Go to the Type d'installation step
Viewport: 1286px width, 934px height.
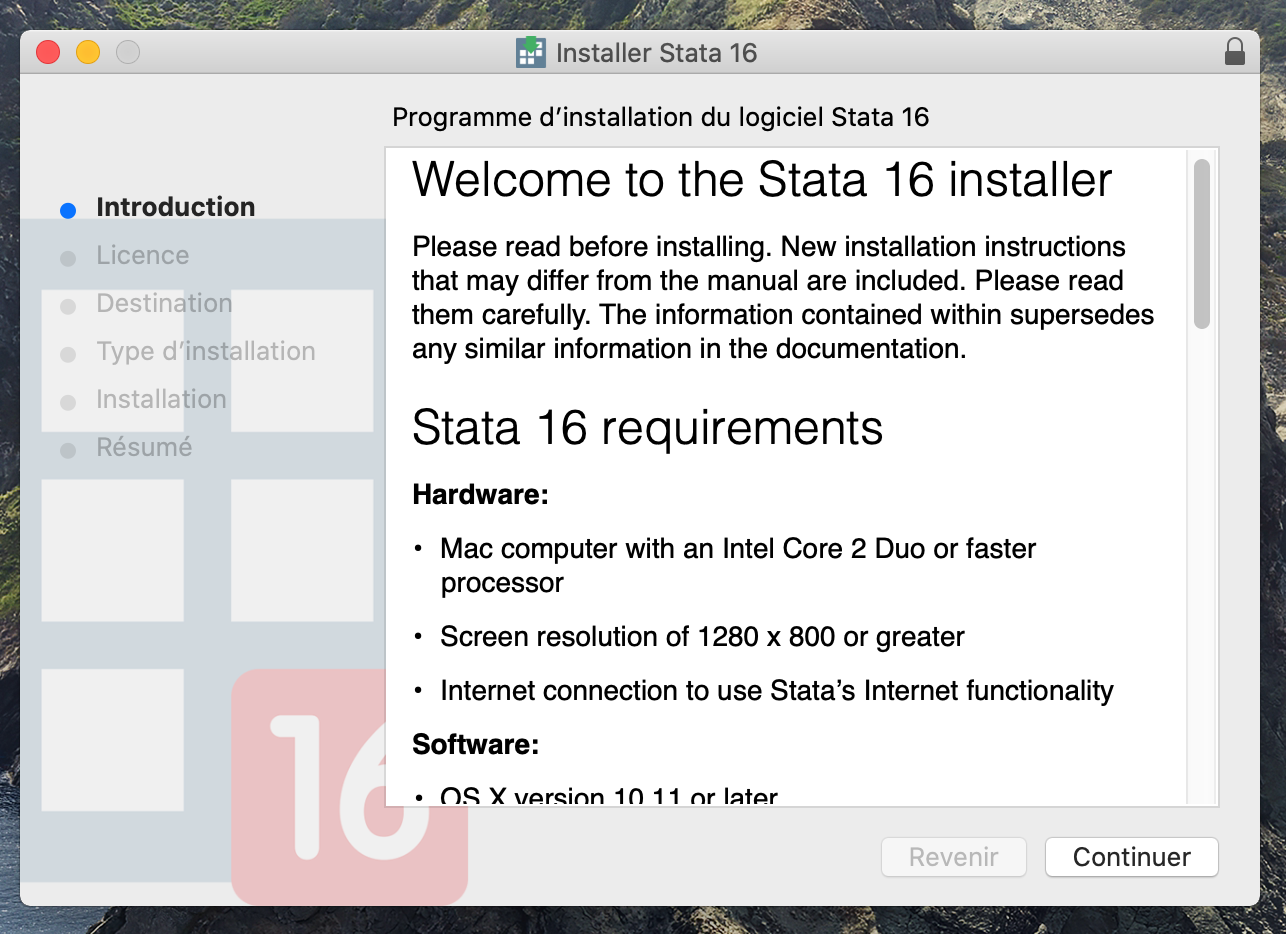click(x=205, y=351)
